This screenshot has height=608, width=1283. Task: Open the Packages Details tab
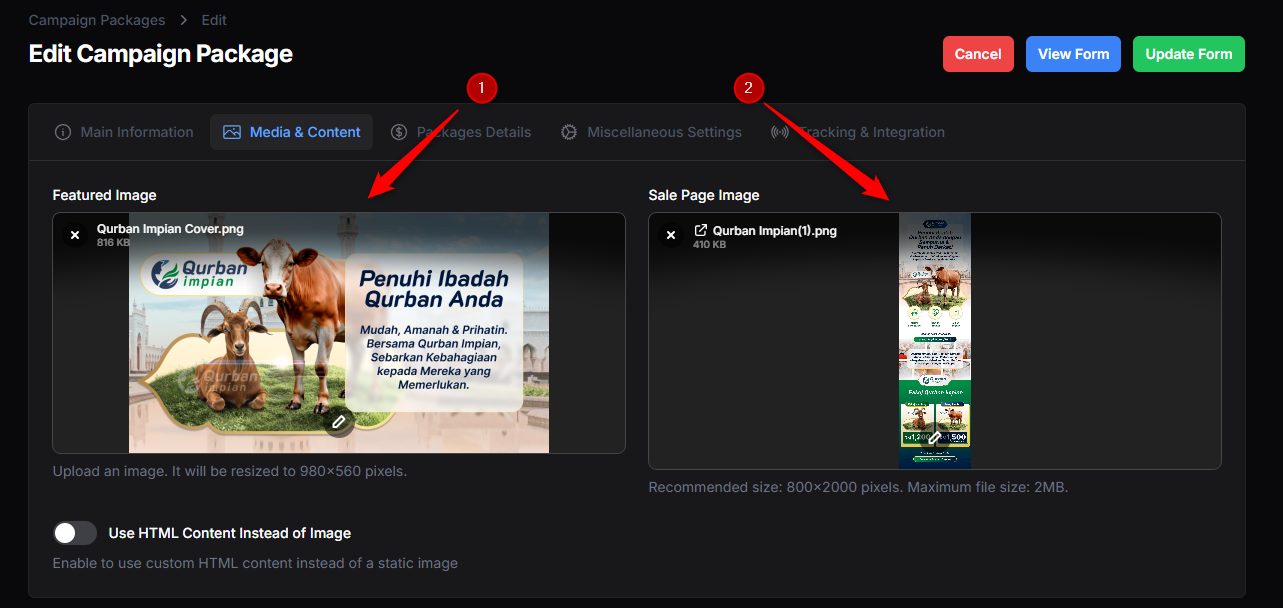[460, 132]
